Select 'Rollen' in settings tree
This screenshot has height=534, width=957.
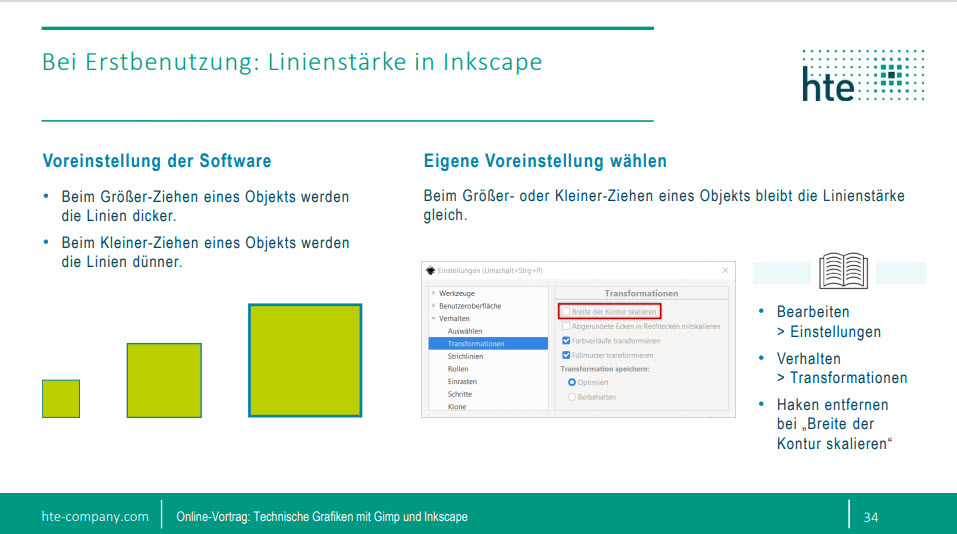(458, 369)
